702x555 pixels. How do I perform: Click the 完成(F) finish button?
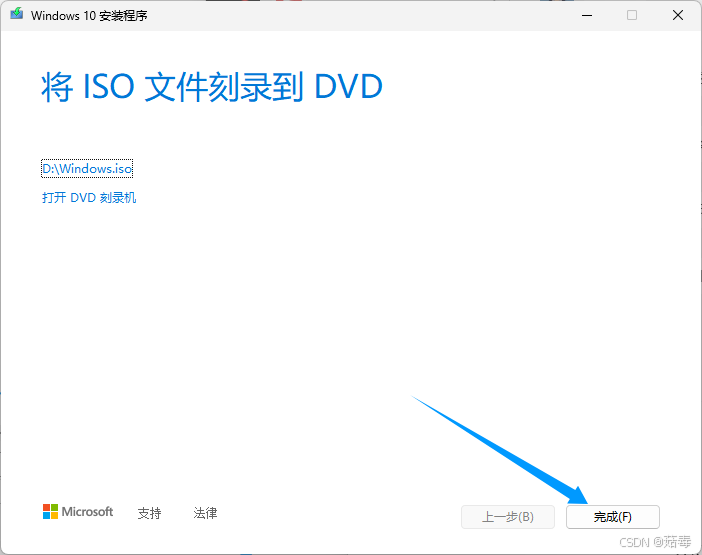612,517
